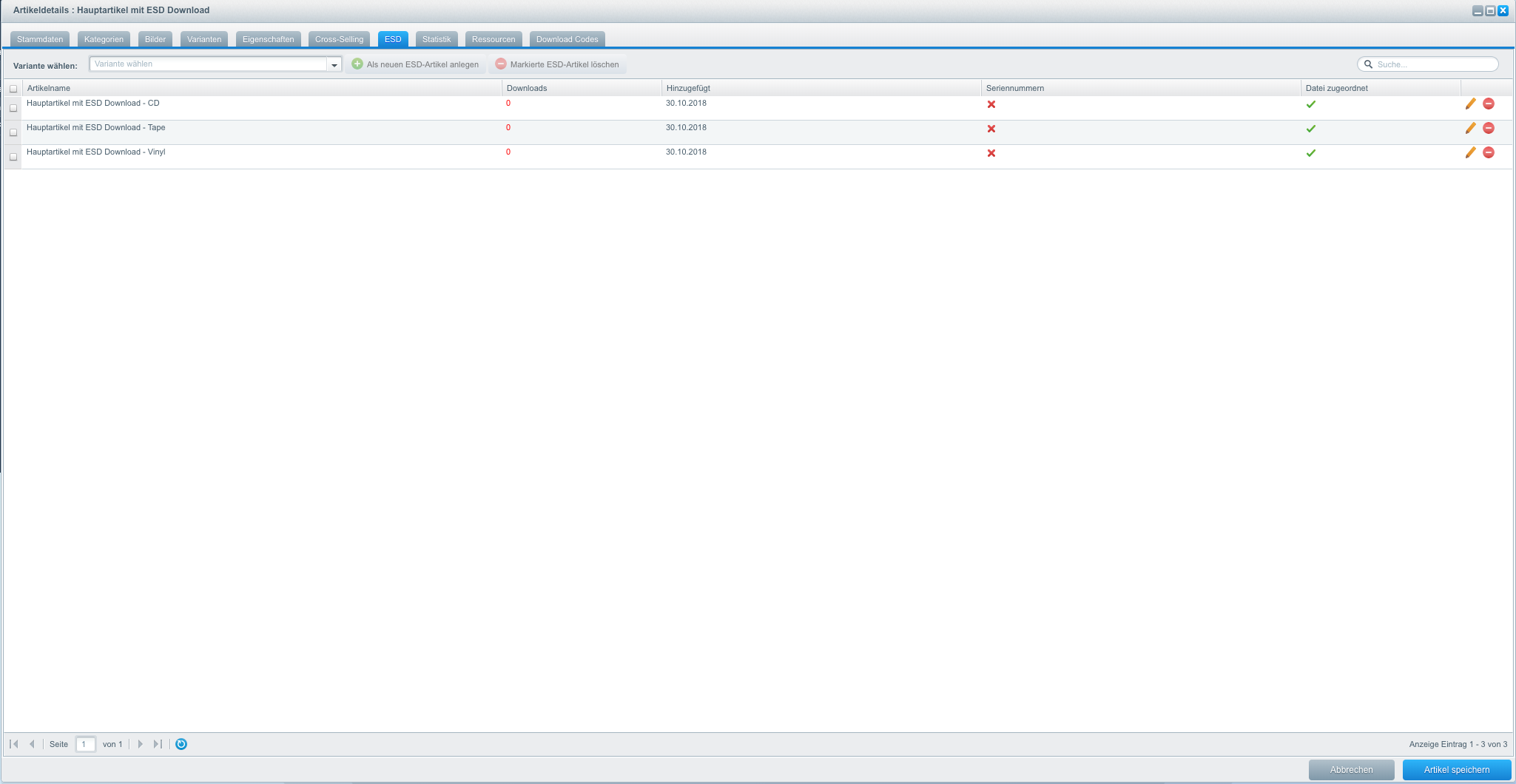Open the Bilder tab
The height and width of the screenshot is (784, 1516).
tap(155, 39)
